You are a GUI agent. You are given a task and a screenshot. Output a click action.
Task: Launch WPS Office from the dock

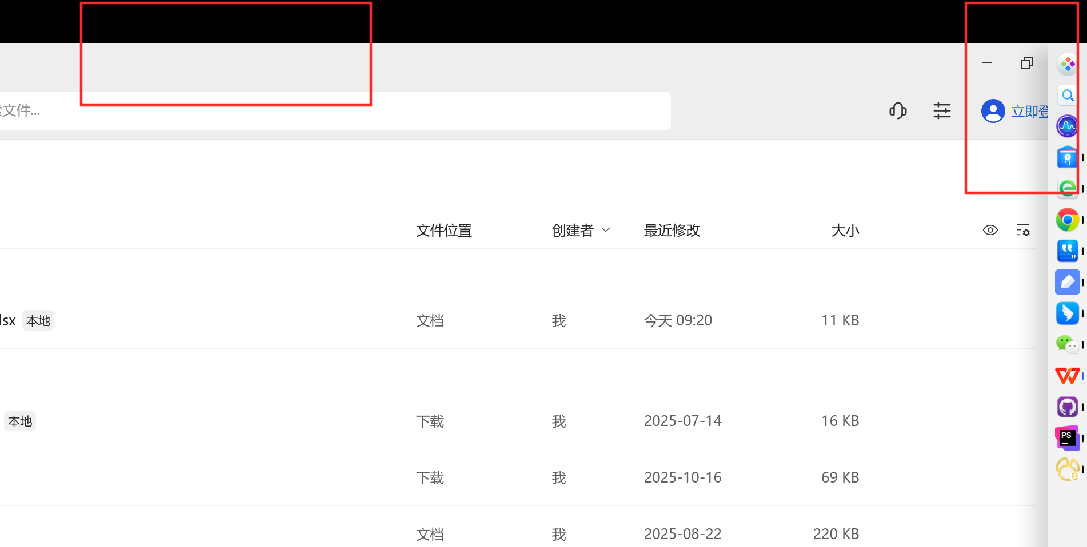1068,376
